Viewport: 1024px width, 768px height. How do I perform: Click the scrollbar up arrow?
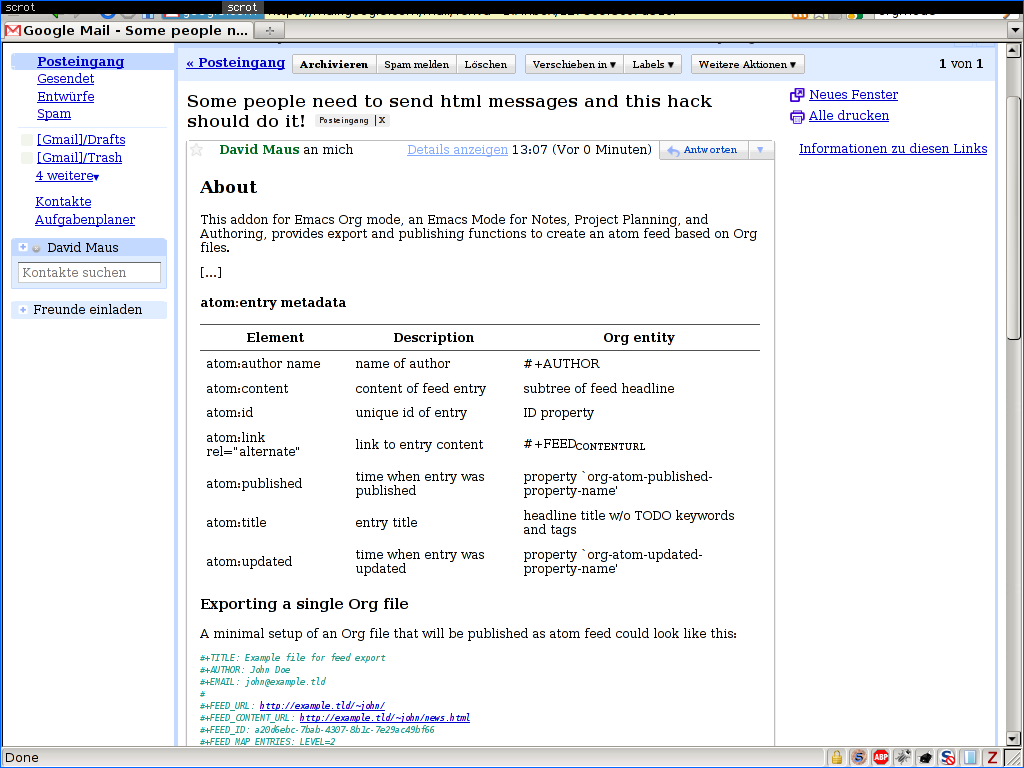click(x=1014, y=50)
